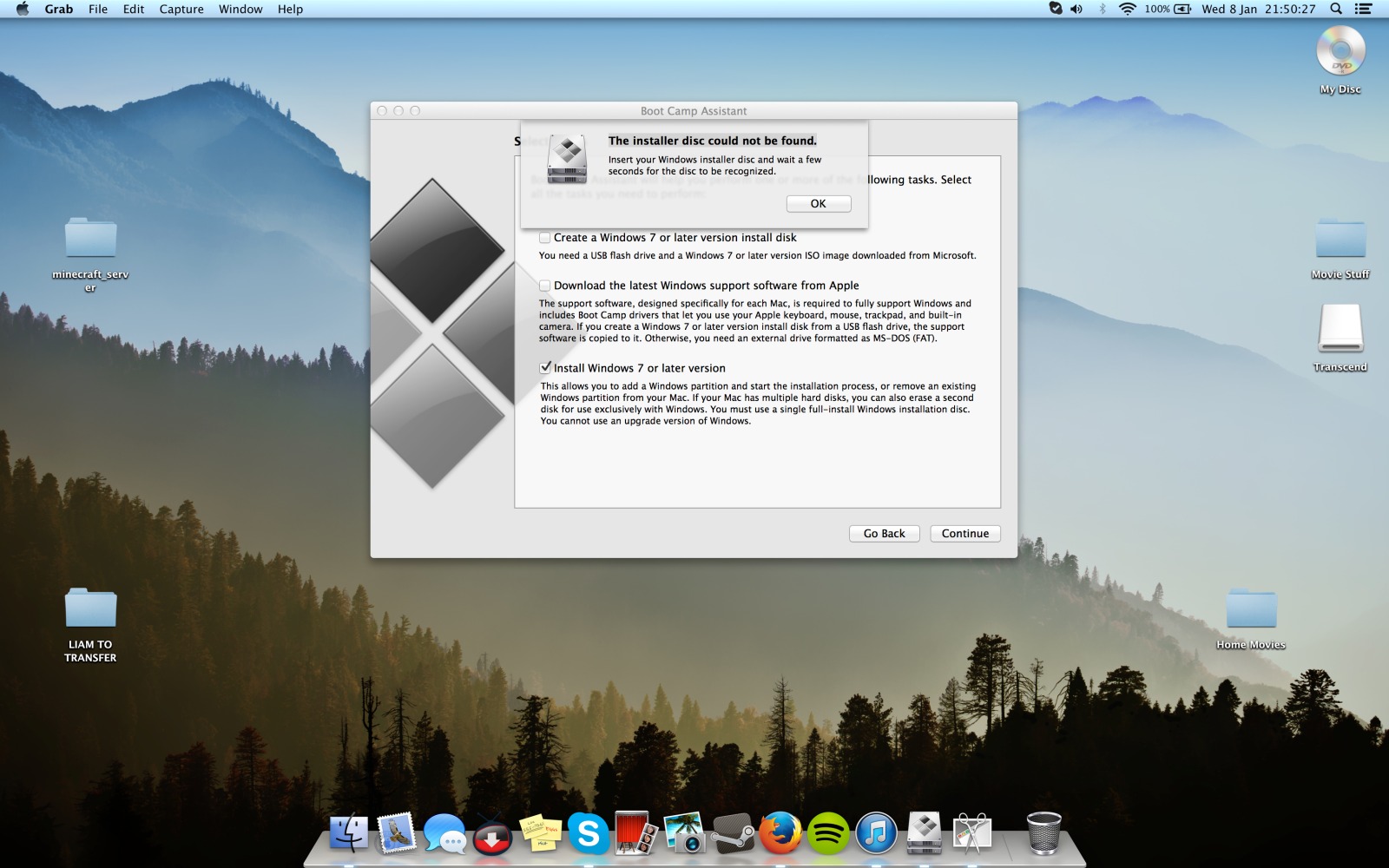
Task: Enable Create a Windows 7 install disk checkbox
Action: (x=545, y=238)
